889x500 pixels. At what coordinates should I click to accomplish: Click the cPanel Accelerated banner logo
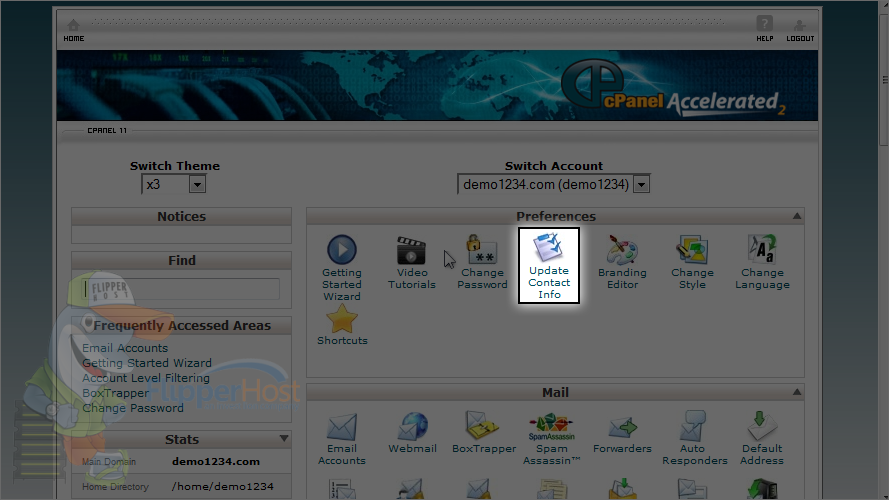pos(673,87)
